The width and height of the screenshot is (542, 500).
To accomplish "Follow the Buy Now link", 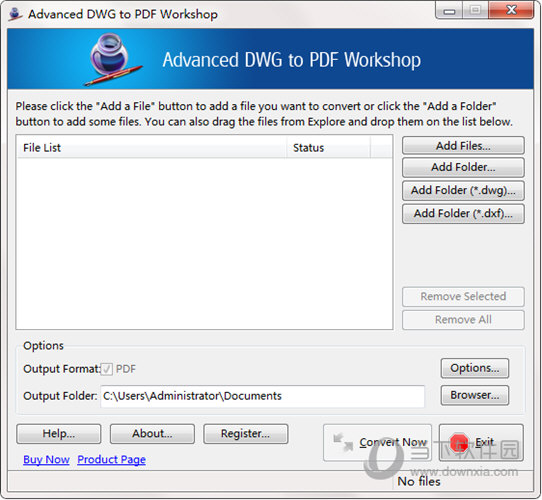I will 46,460.
